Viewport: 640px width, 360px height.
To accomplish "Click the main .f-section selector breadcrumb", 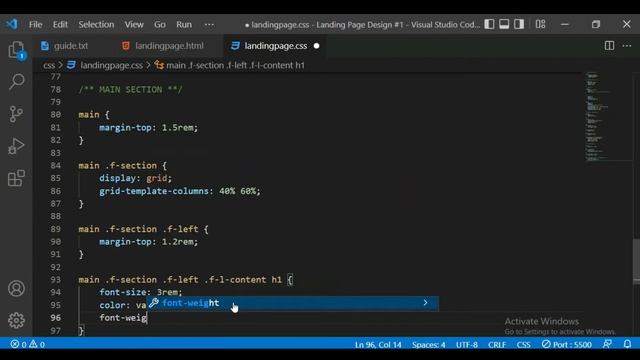I will pos(235,65).
